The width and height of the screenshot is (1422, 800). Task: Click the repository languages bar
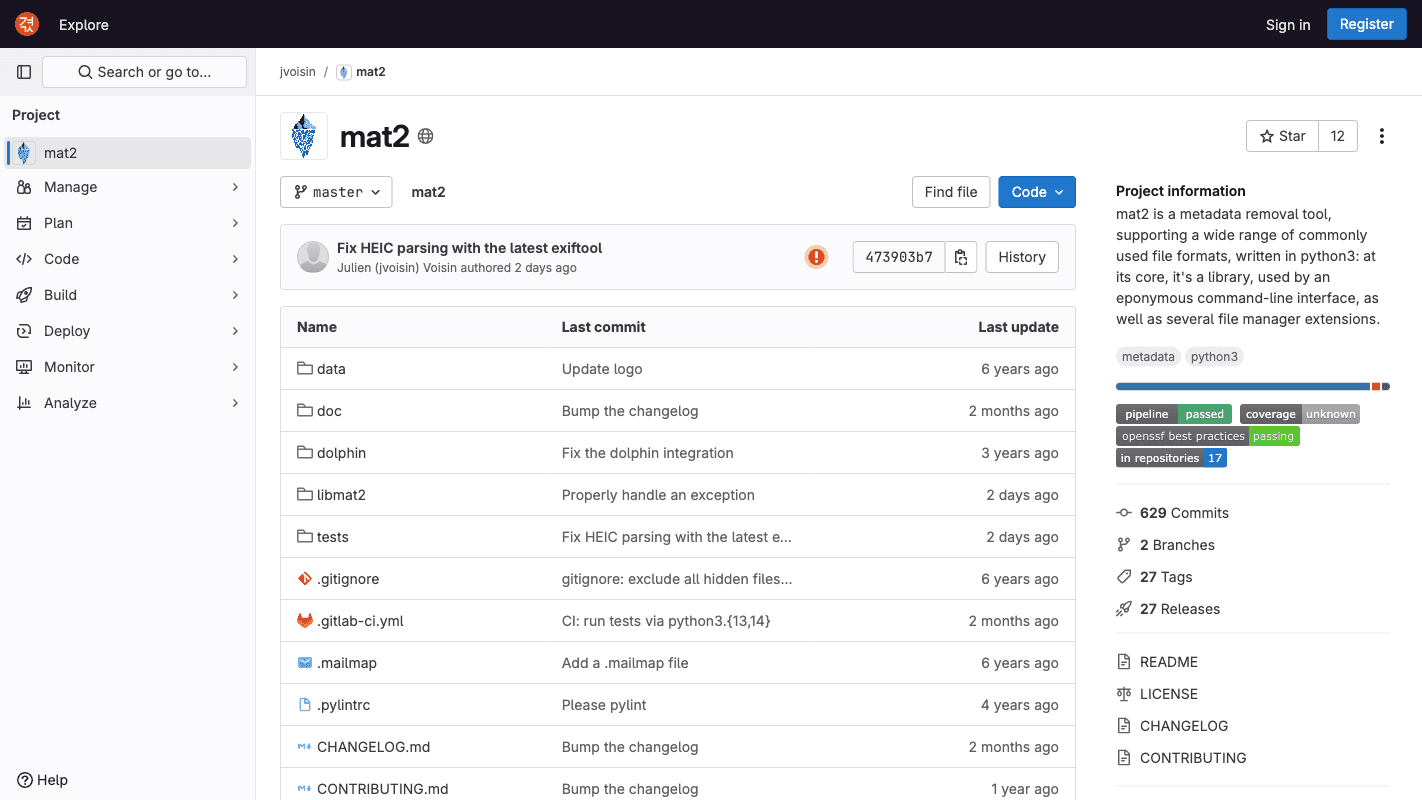click(x=1253, y=386)
